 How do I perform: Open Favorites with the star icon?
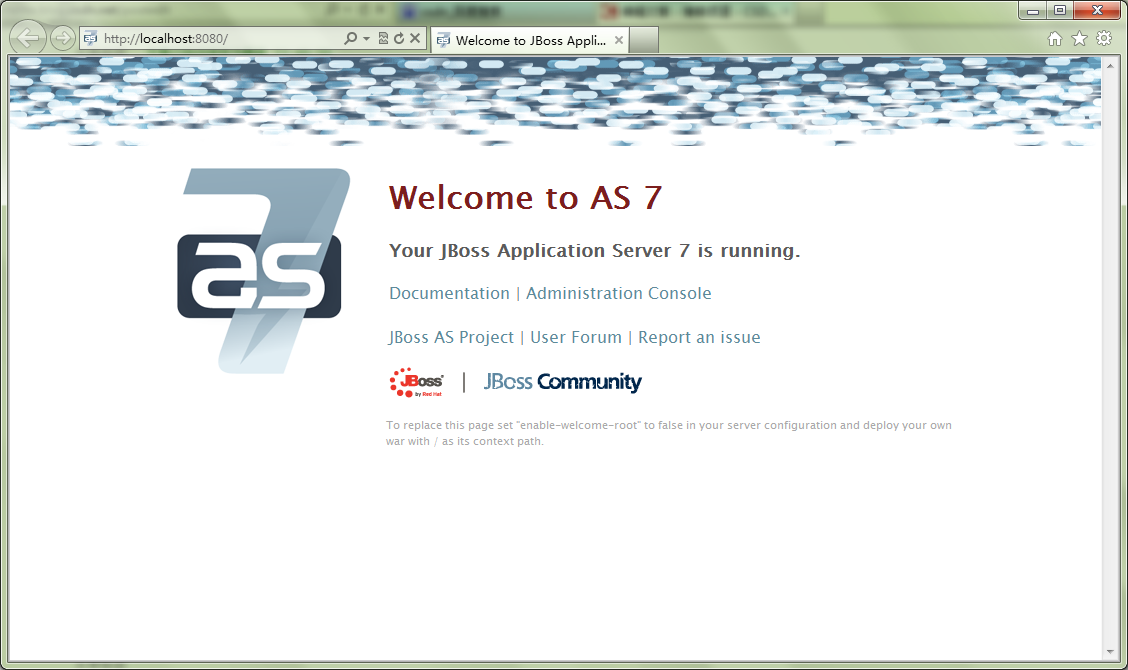pyautogui.click(x=1079, y=39)
